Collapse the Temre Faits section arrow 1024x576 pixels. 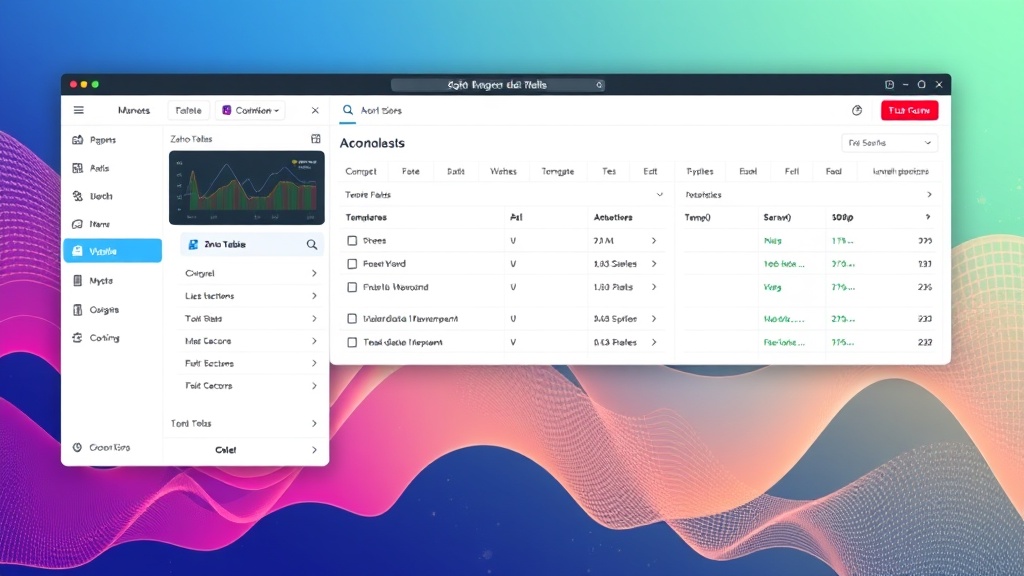pos(660,195)
